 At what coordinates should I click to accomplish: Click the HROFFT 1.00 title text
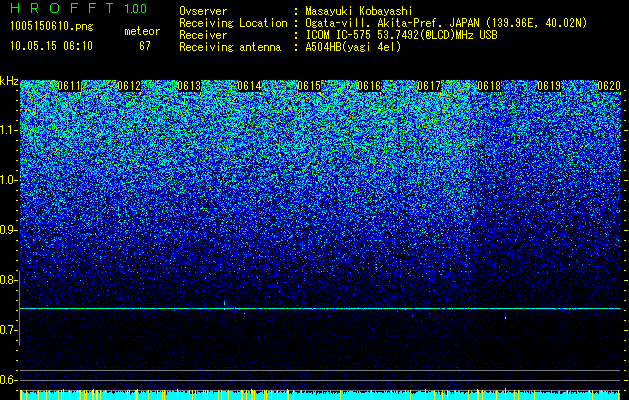click(x=78, y=8)
